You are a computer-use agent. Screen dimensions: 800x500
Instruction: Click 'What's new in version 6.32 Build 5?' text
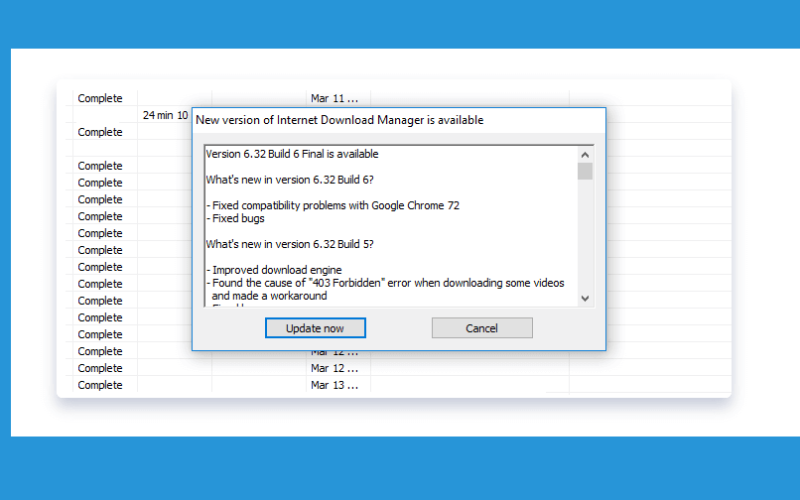click(290, 244)
